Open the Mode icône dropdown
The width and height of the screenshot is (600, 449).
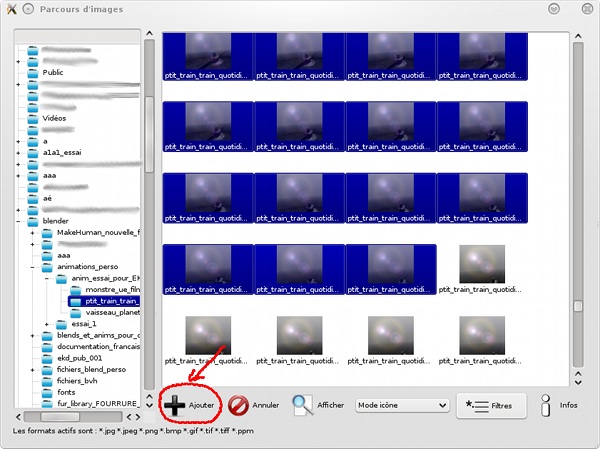[402, 405]
